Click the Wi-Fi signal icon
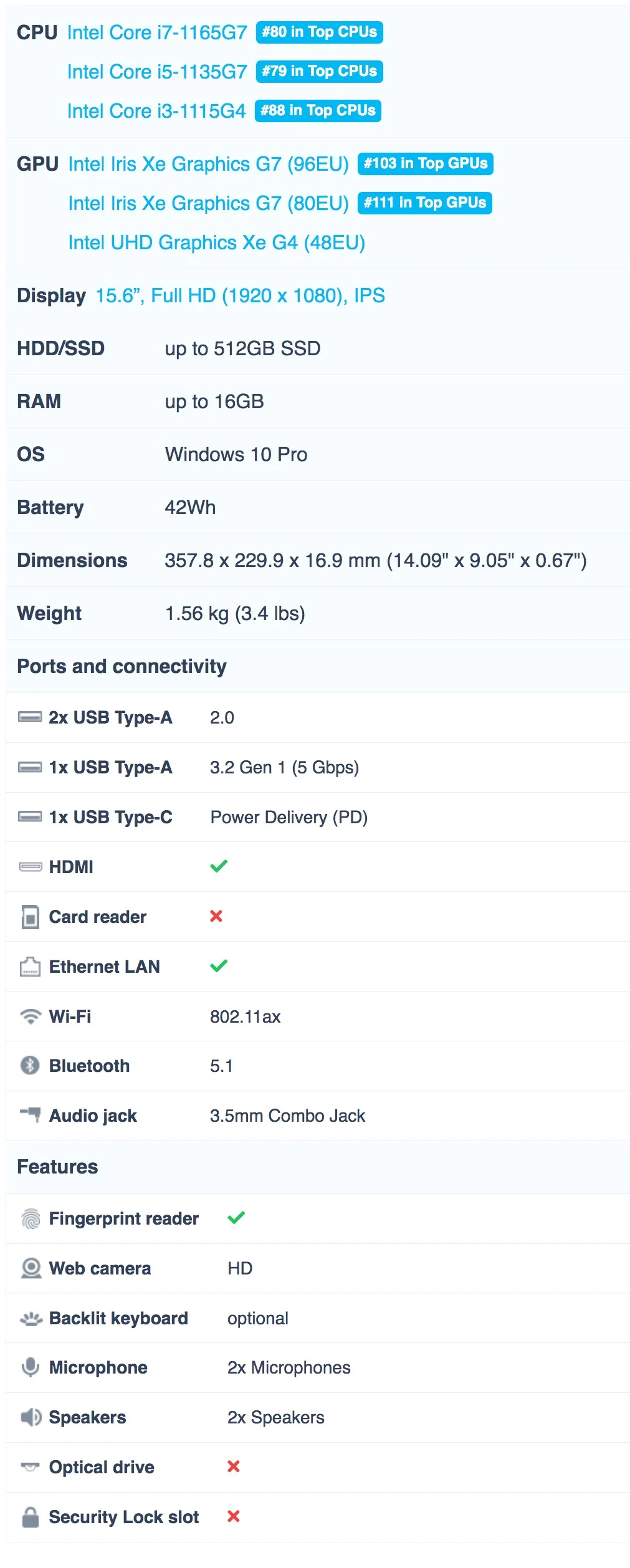 30,1016
